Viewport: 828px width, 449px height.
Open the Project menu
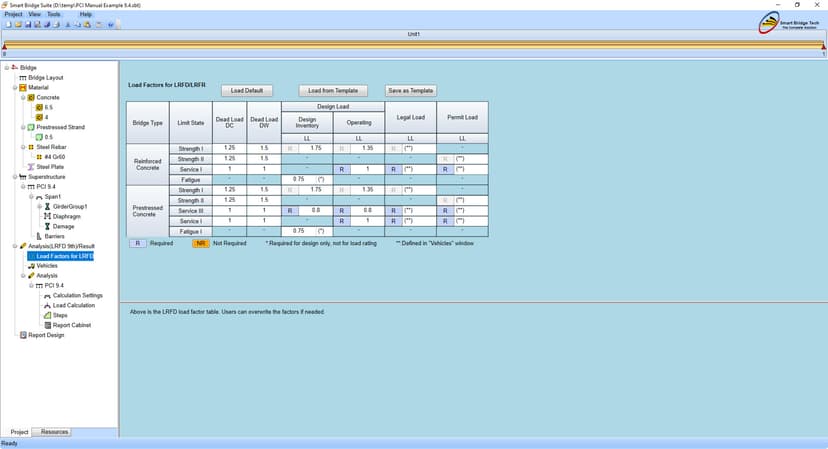[13, 14]
